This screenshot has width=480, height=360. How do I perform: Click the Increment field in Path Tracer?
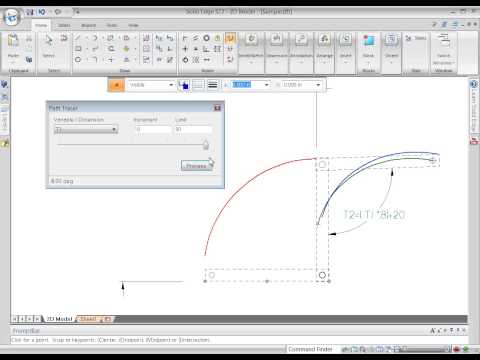(x=153, y=129)
